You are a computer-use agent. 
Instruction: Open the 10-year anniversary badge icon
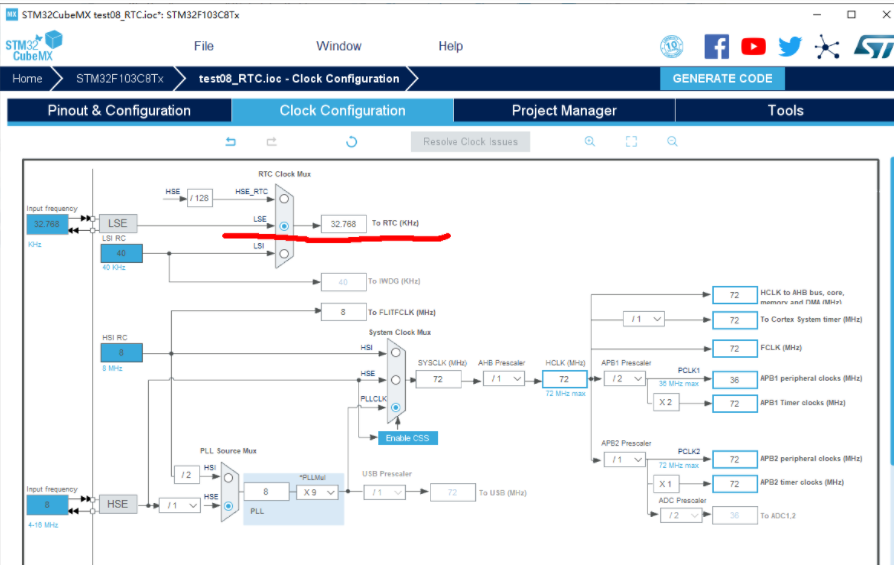point(672,47)
